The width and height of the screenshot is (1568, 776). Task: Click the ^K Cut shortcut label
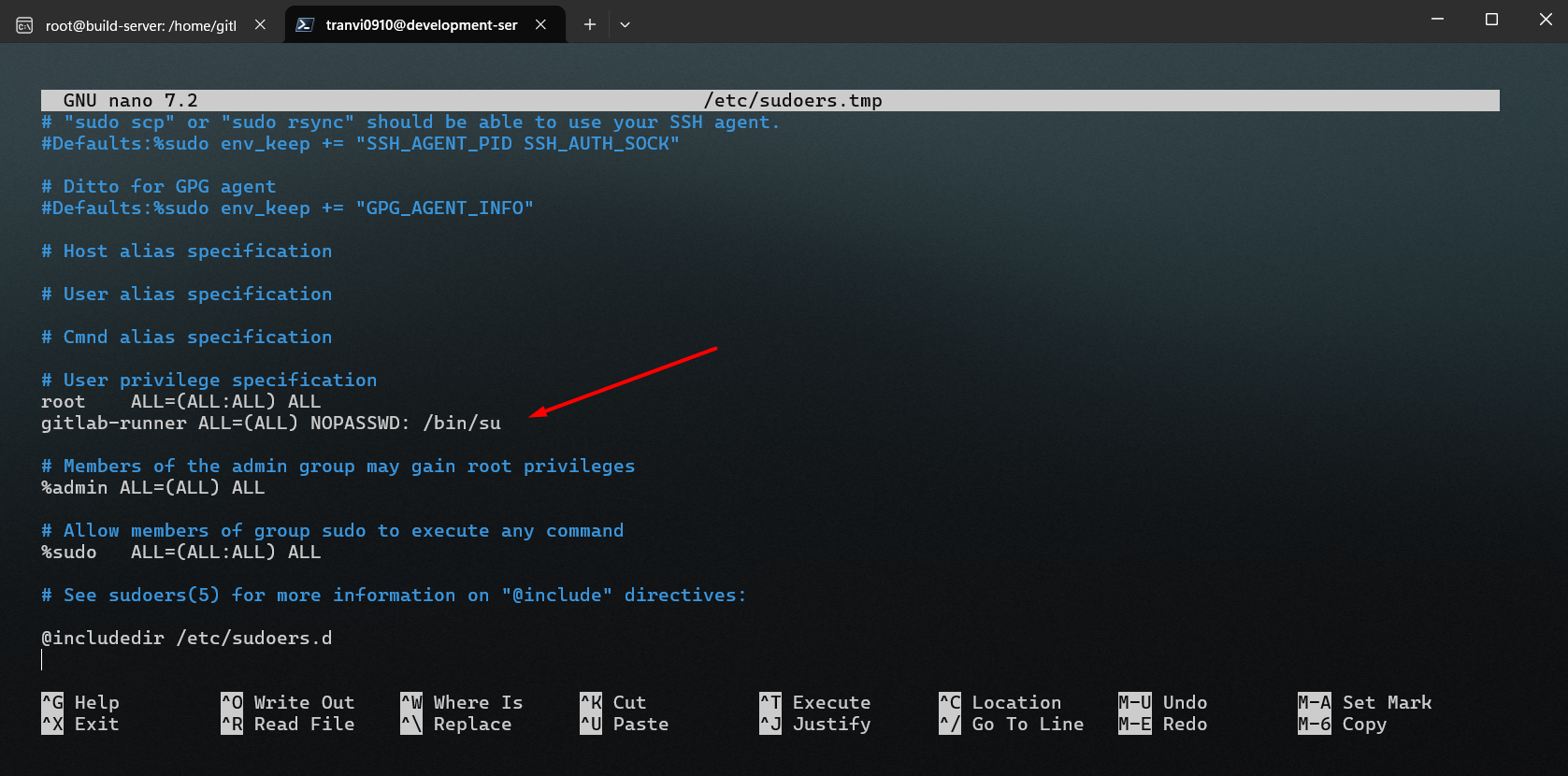click(613, 702)
